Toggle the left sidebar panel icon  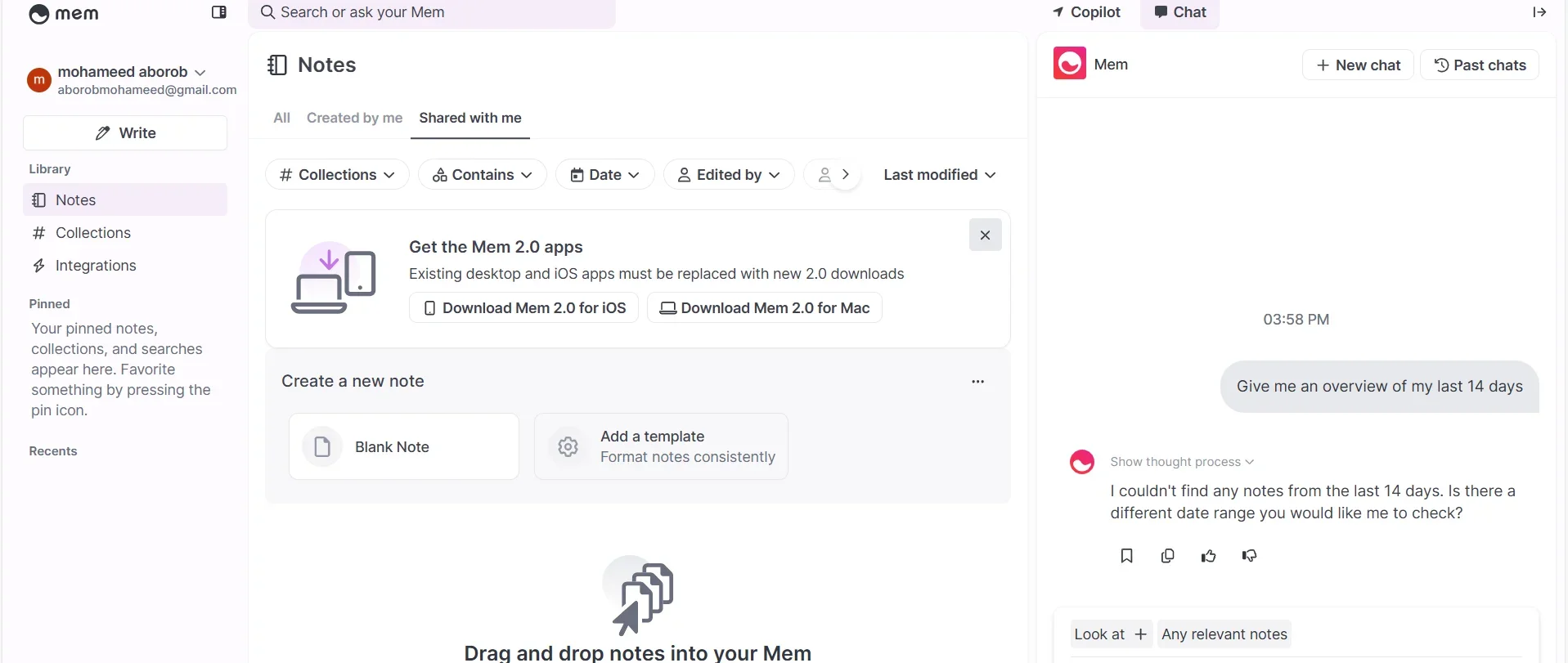tap(218, 12)
